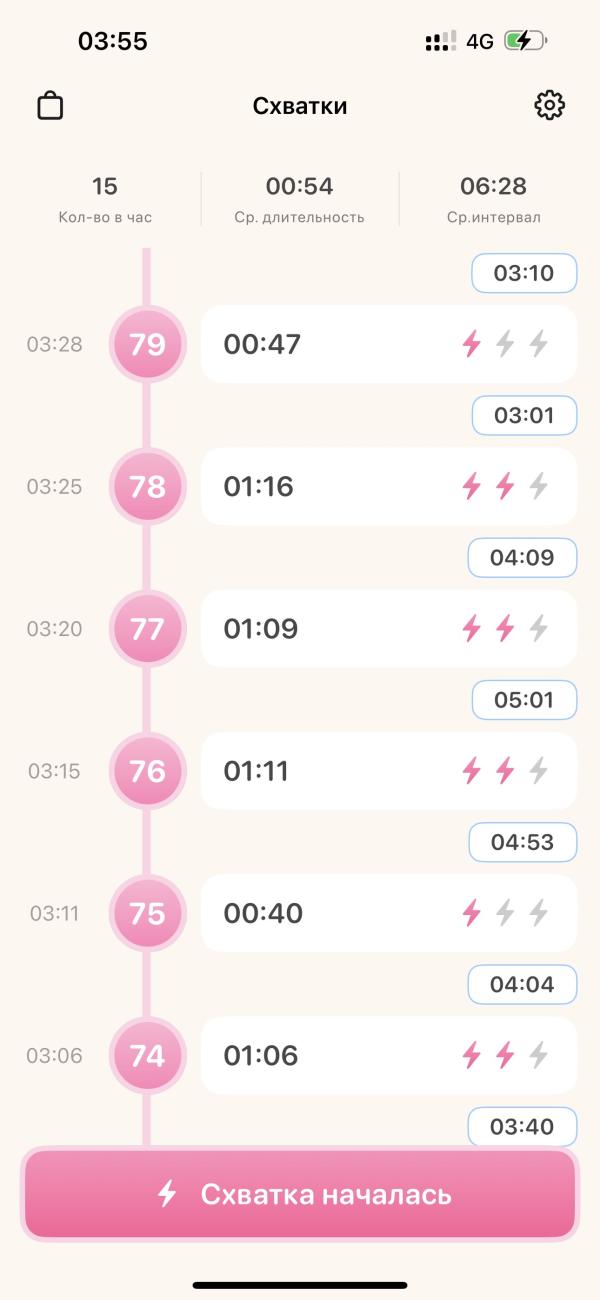
Task: Open the shopping bag icon
Action: coord(50,106)
